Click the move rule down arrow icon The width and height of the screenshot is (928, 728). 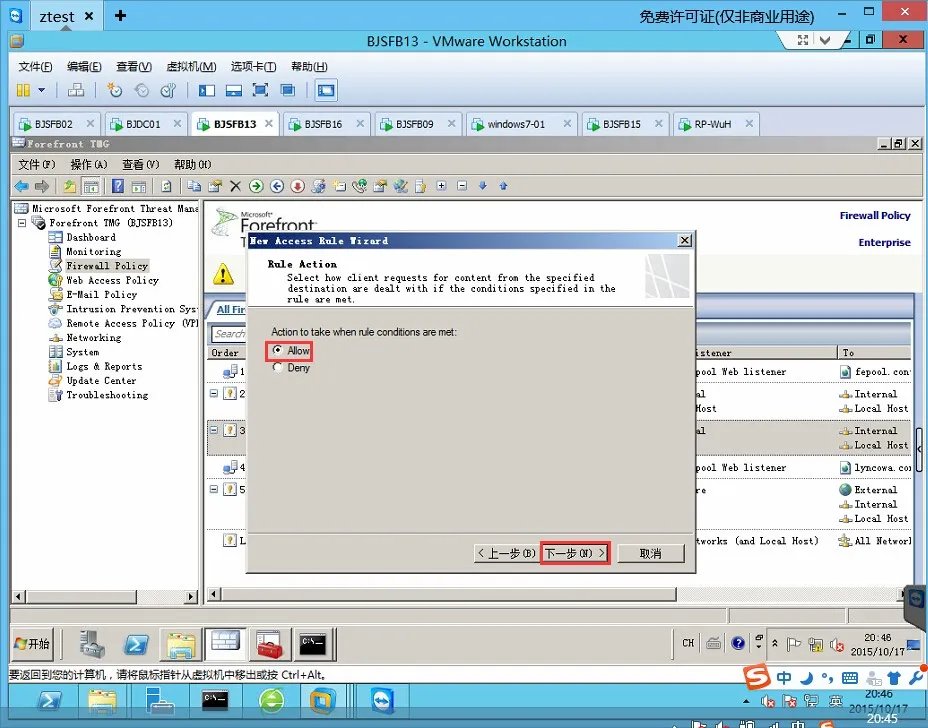tap(483, 186)
